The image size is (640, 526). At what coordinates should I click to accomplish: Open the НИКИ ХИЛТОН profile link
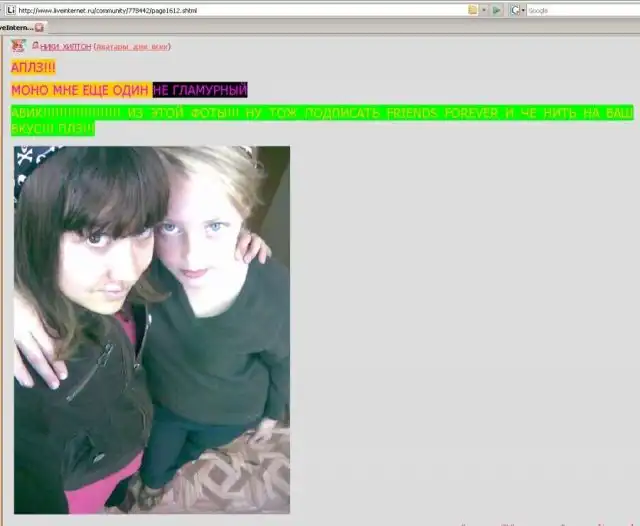(66, 47)
